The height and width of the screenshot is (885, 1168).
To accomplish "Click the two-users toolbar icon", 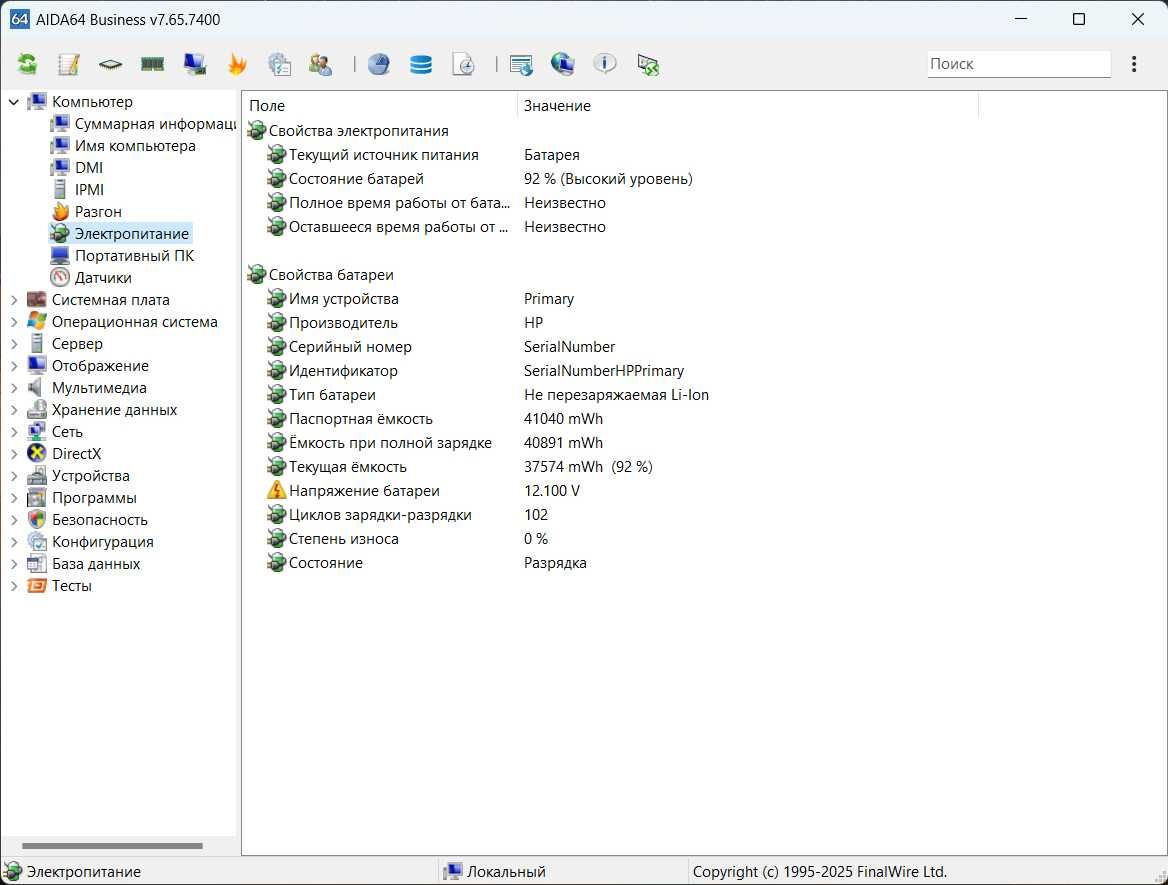I will (321, 64).
